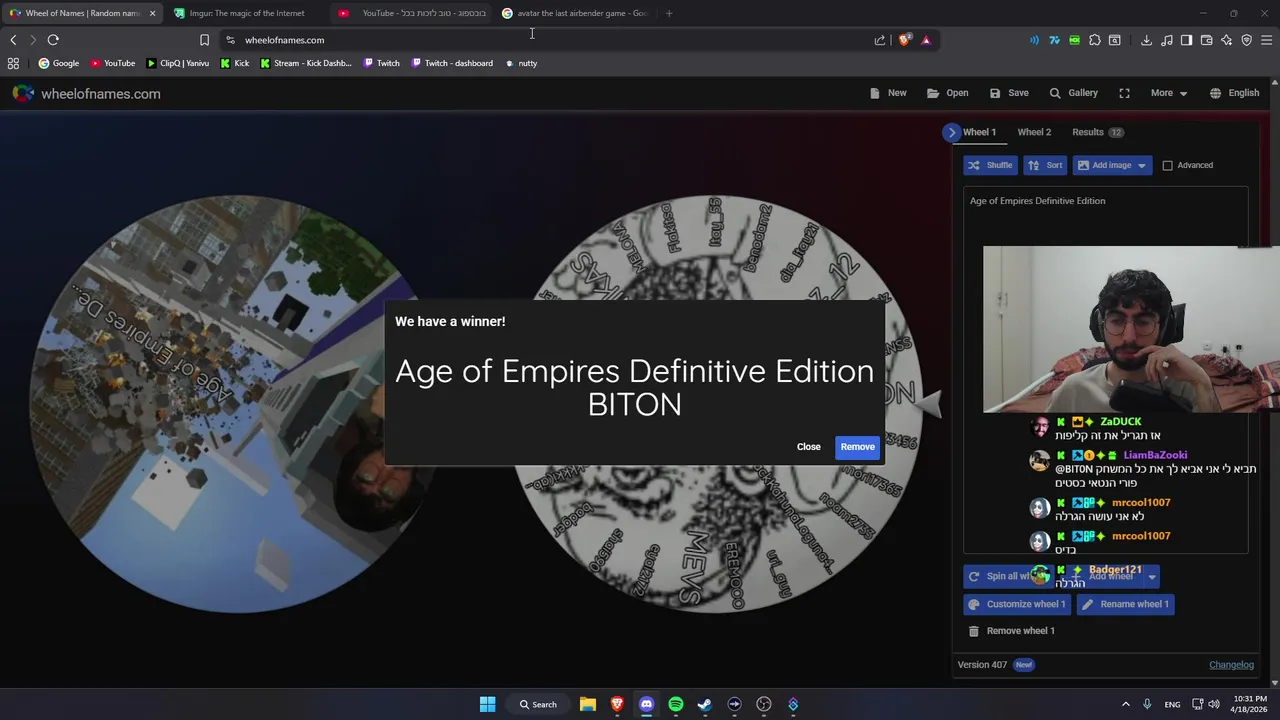Open Brave VPN shield icon
Screen dimensions: 1280x720
[1246, 40]
